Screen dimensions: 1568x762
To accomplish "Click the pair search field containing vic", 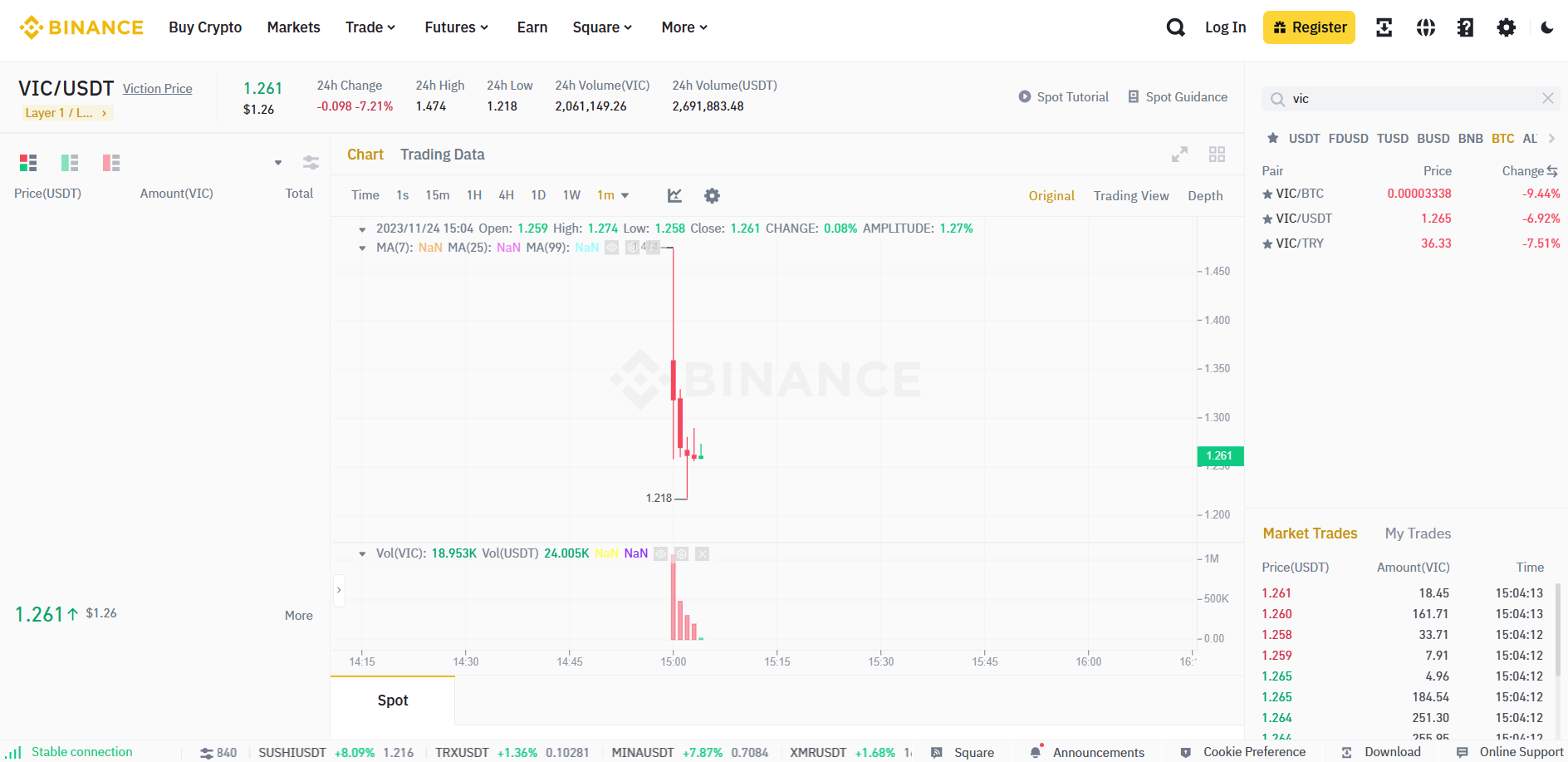I will (1409, 99).
